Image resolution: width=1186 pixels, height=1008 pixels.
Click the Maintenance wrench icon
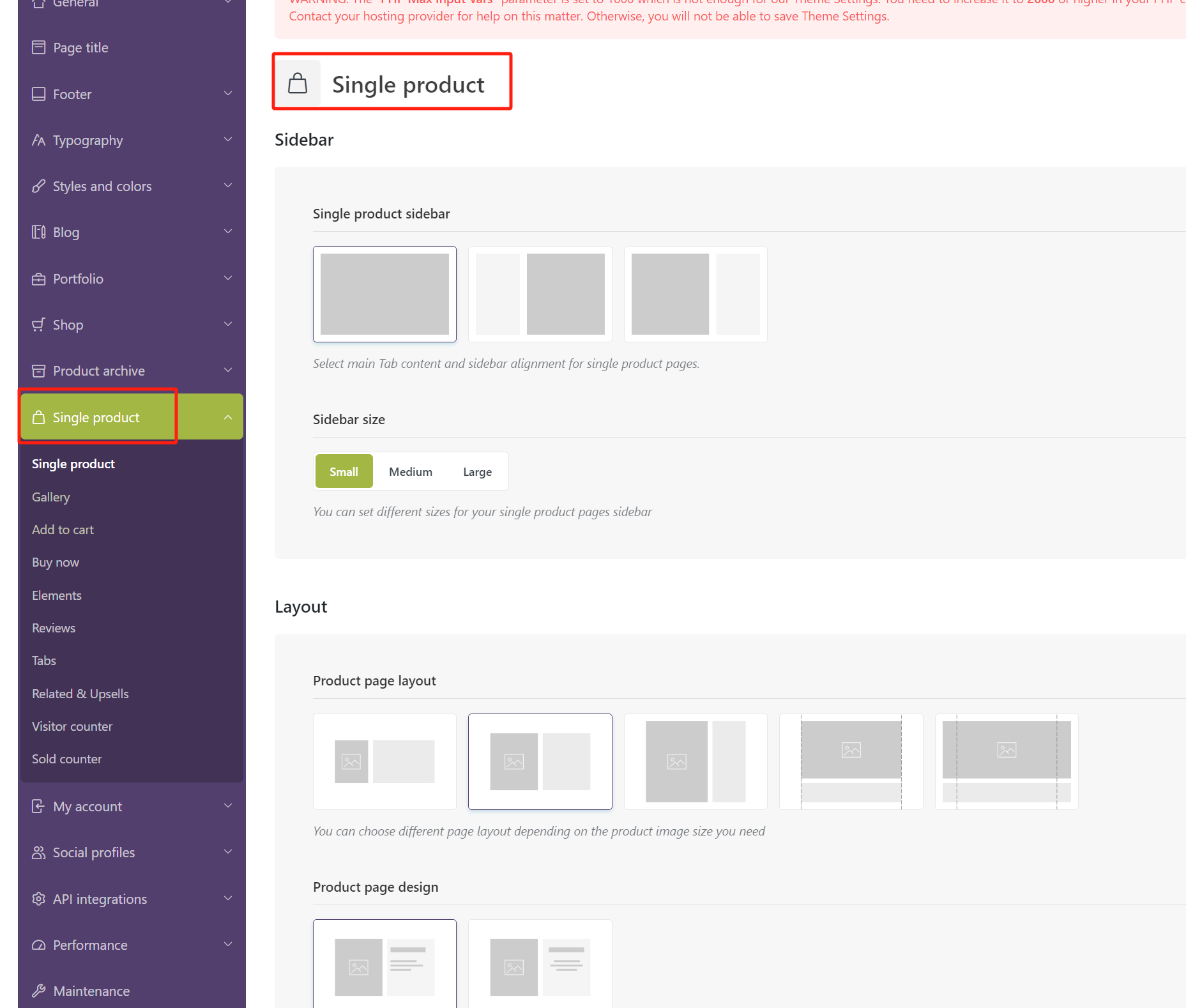click(x=39, y=991)
